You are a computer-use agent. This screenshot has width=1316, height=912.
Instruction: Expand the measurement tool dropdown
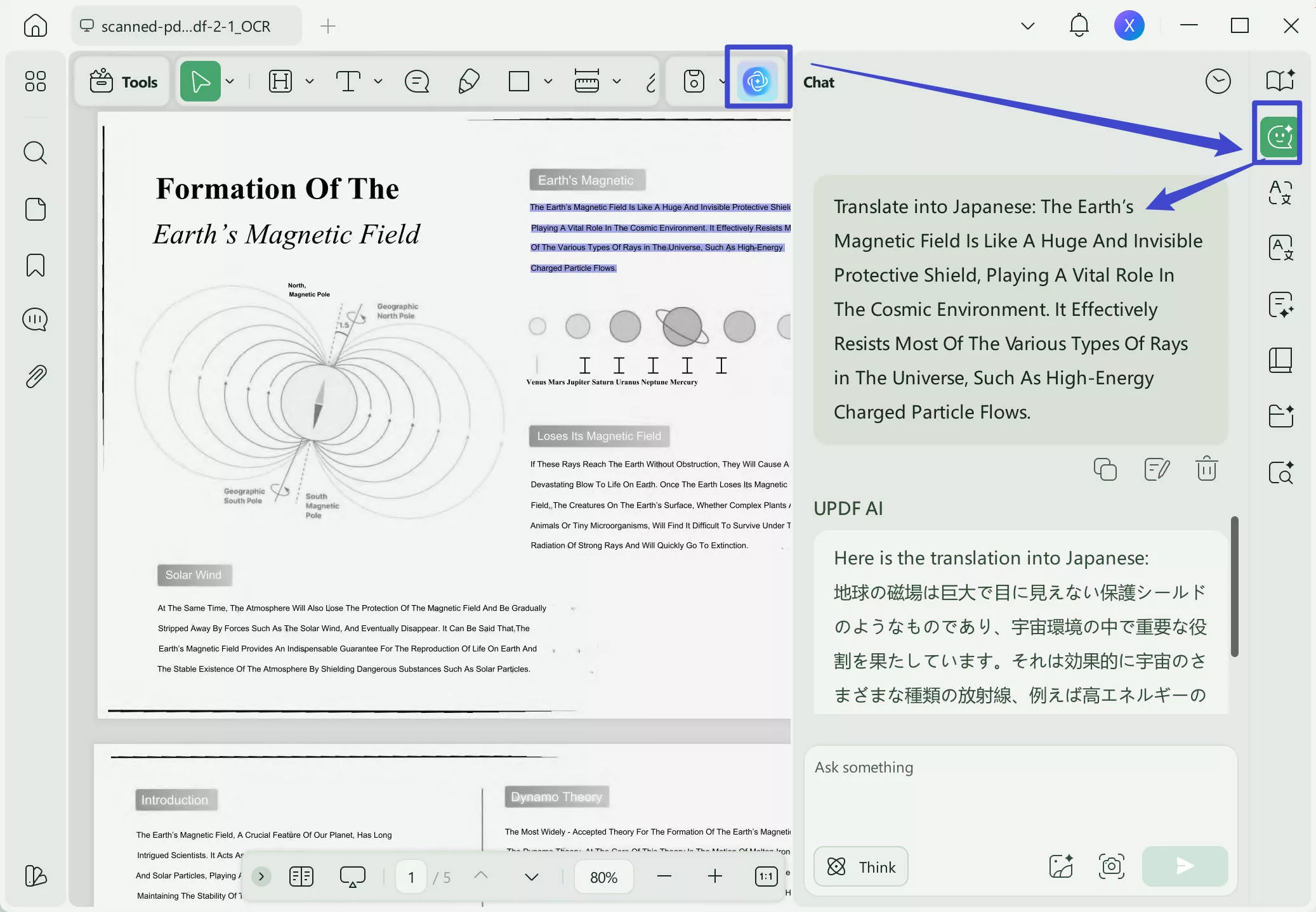coord(617,81)
